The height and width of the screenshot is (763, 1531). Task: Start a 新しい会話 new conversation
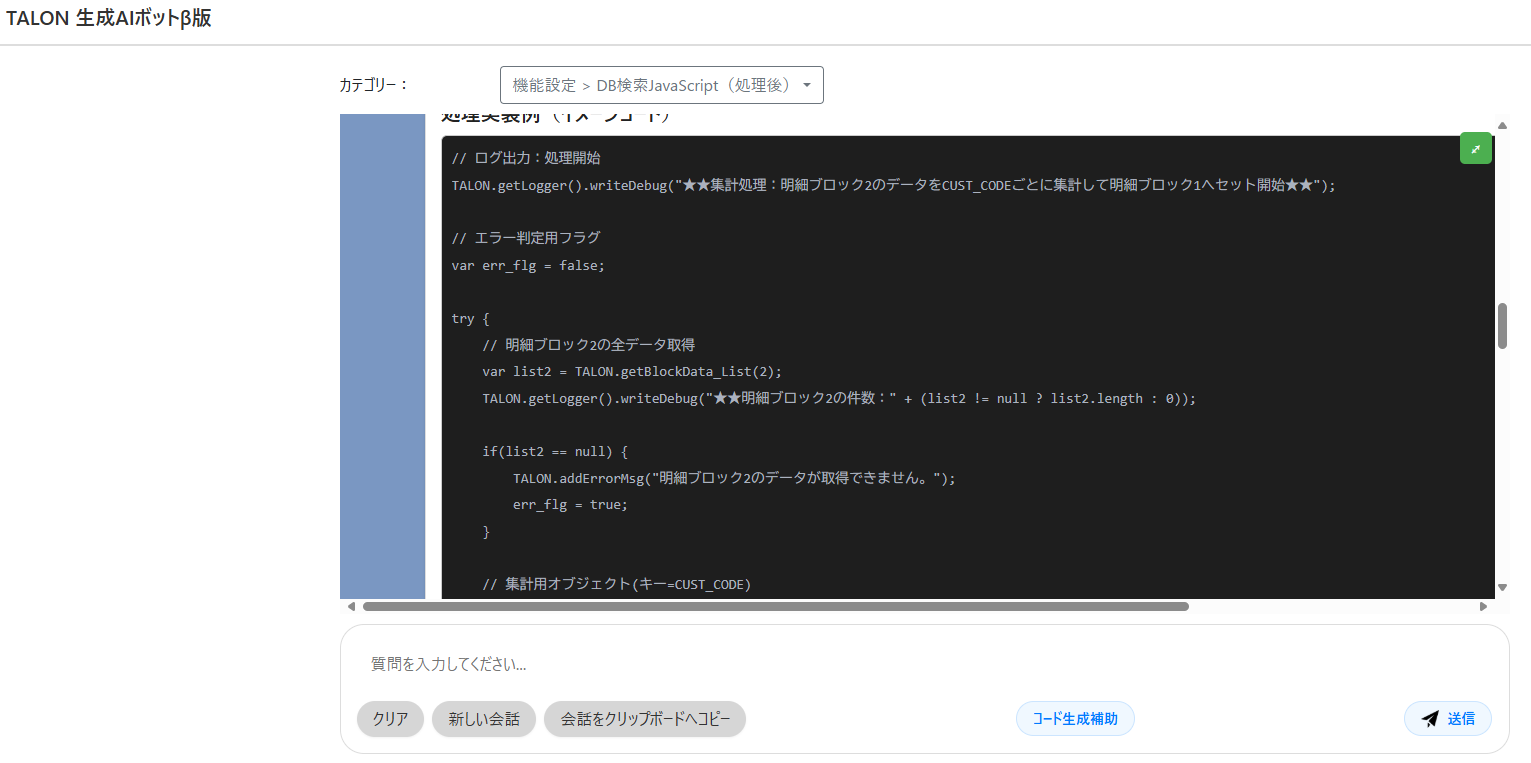click(x=484, y=718)
